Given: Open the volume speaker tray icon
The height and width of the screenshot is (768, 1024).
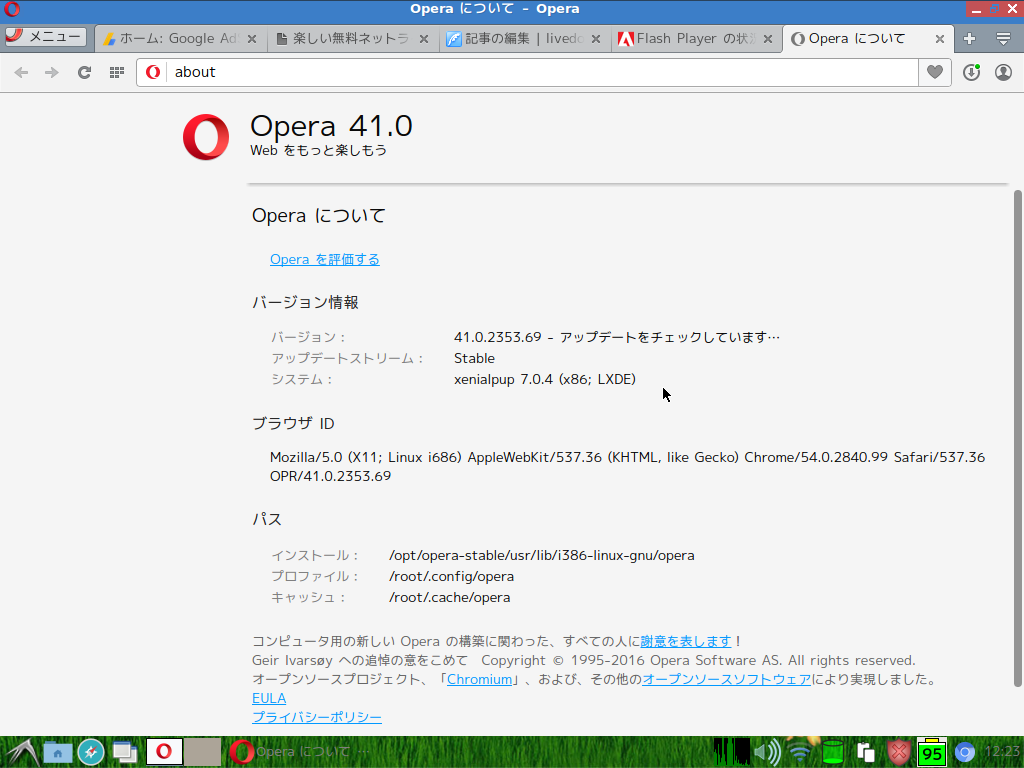Looking at the screenshot, I should click(x=767, y=752).
